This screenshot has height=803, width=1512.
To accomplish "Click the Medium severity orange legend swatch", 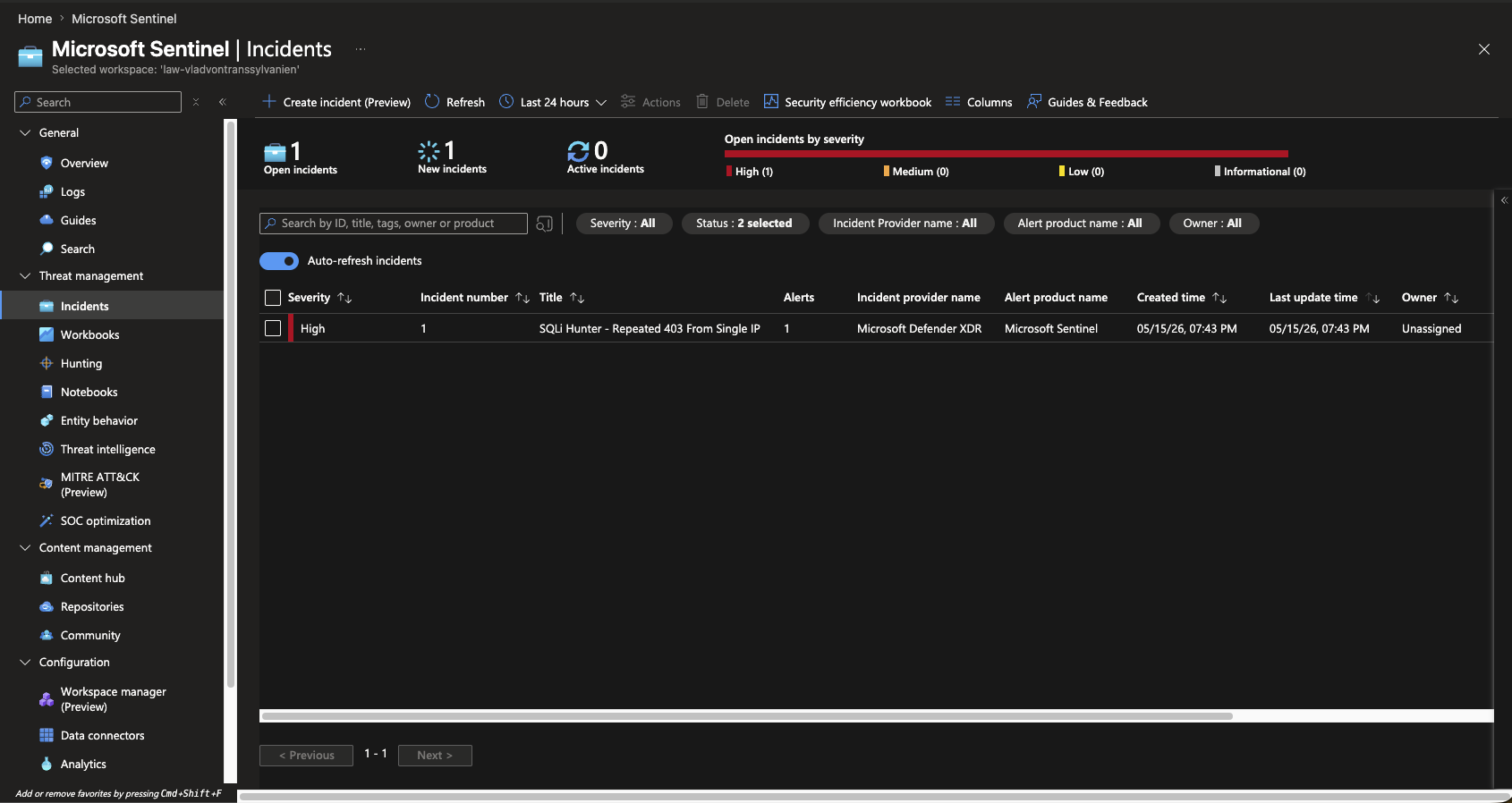I will (x=887, y=171).
